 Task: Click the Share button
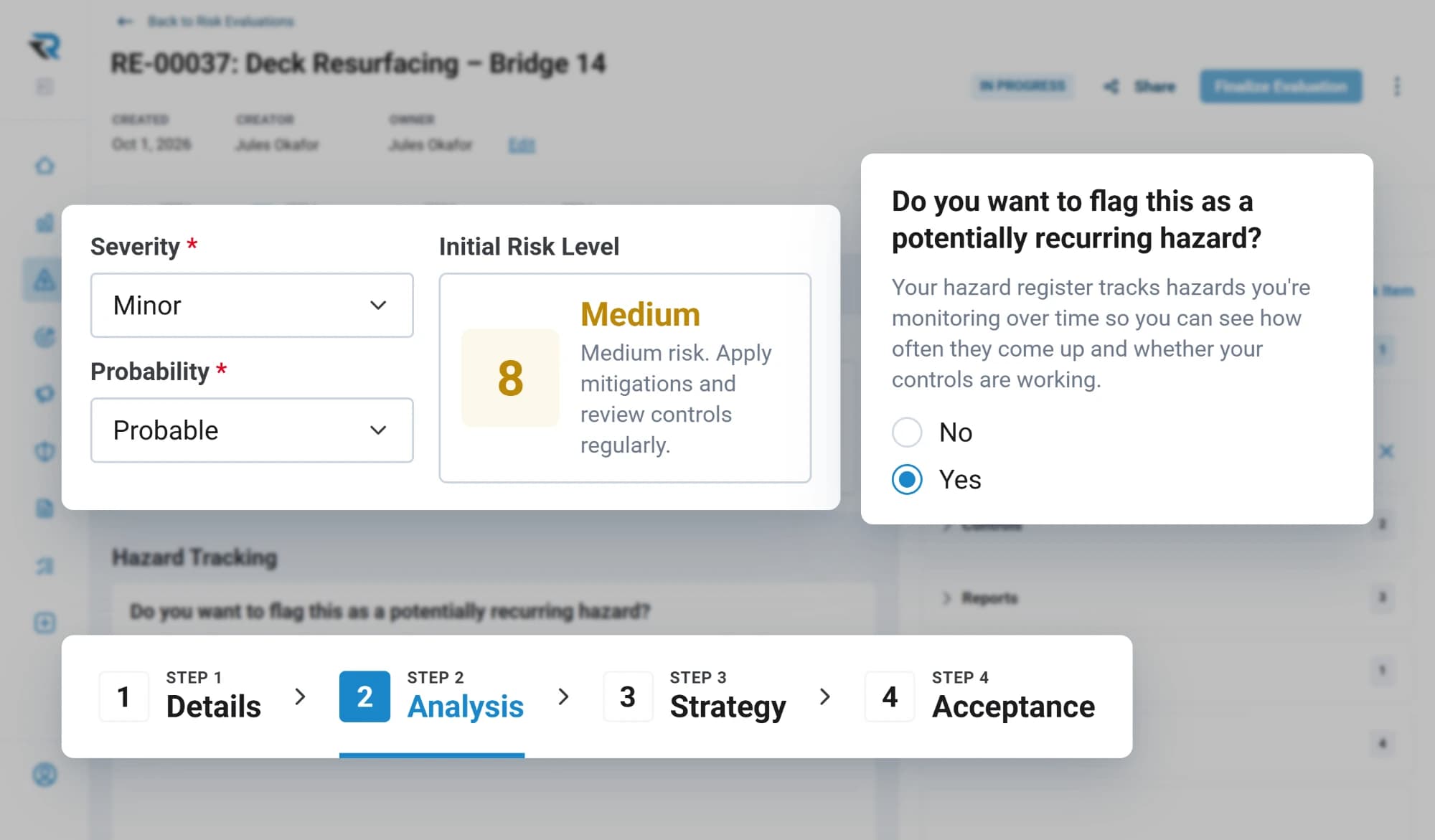coord(1139,87)
